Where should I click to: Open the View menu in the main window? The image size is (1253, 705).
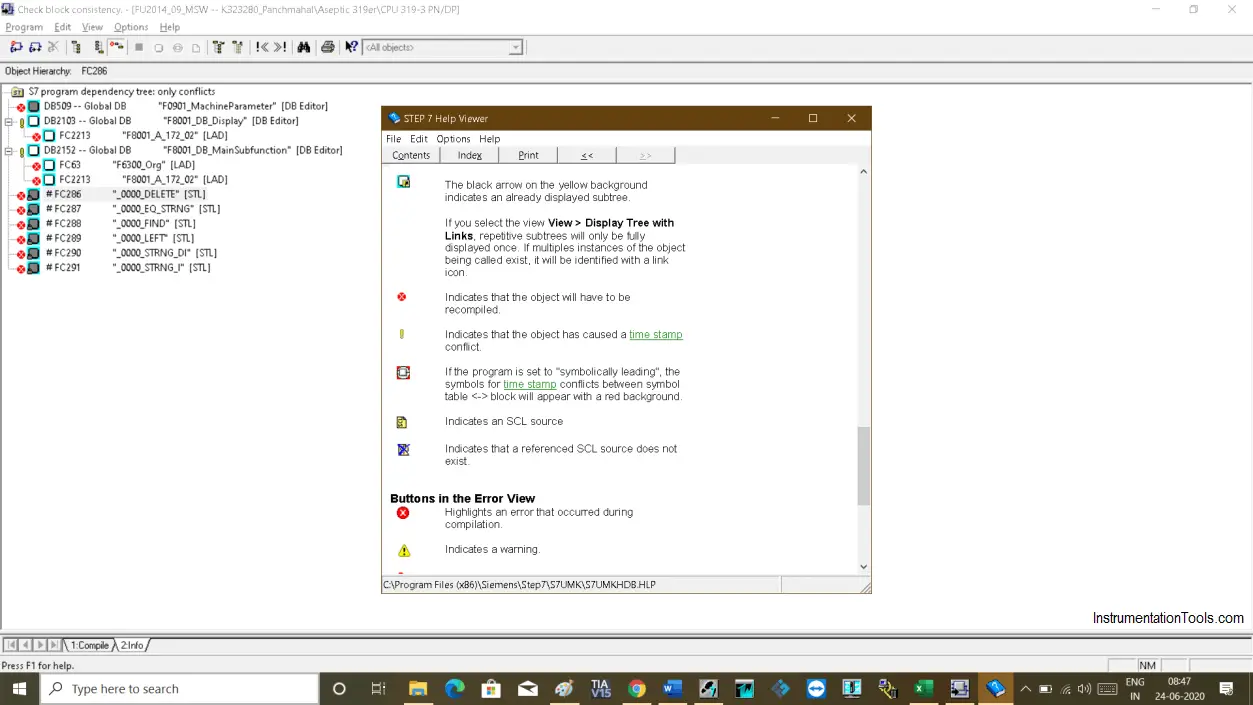(x=92, y=27)
